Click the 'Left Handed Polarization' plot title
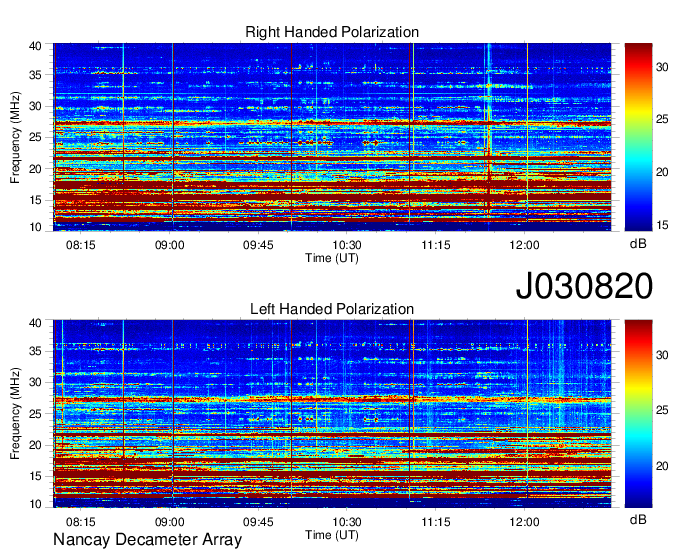This screenshot has width=680, height=552. pyautogui.click(x=332, y=309)
